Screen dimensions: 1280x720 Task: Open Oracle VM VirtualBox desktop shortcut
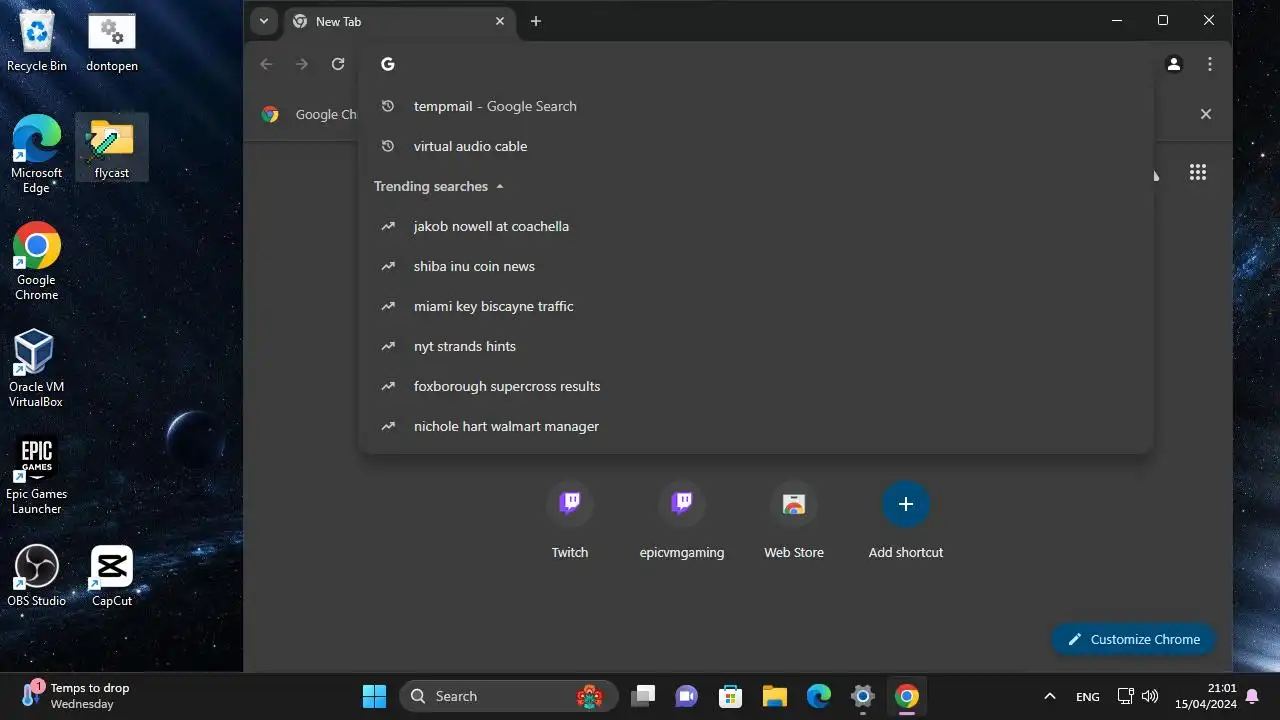click(37, 368)
